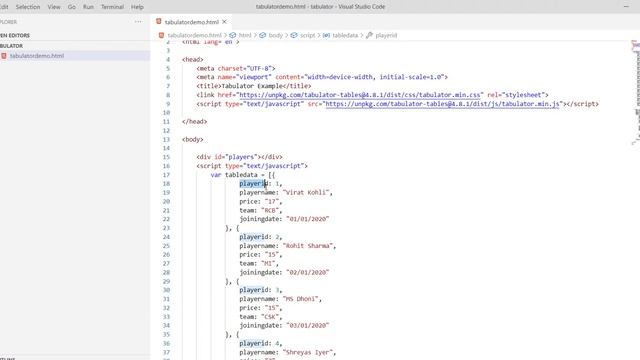Click HTML file icon beside tabulatordemo.html in Explorer
This screenshot has width=640, height=360.
tap(4, 56)
